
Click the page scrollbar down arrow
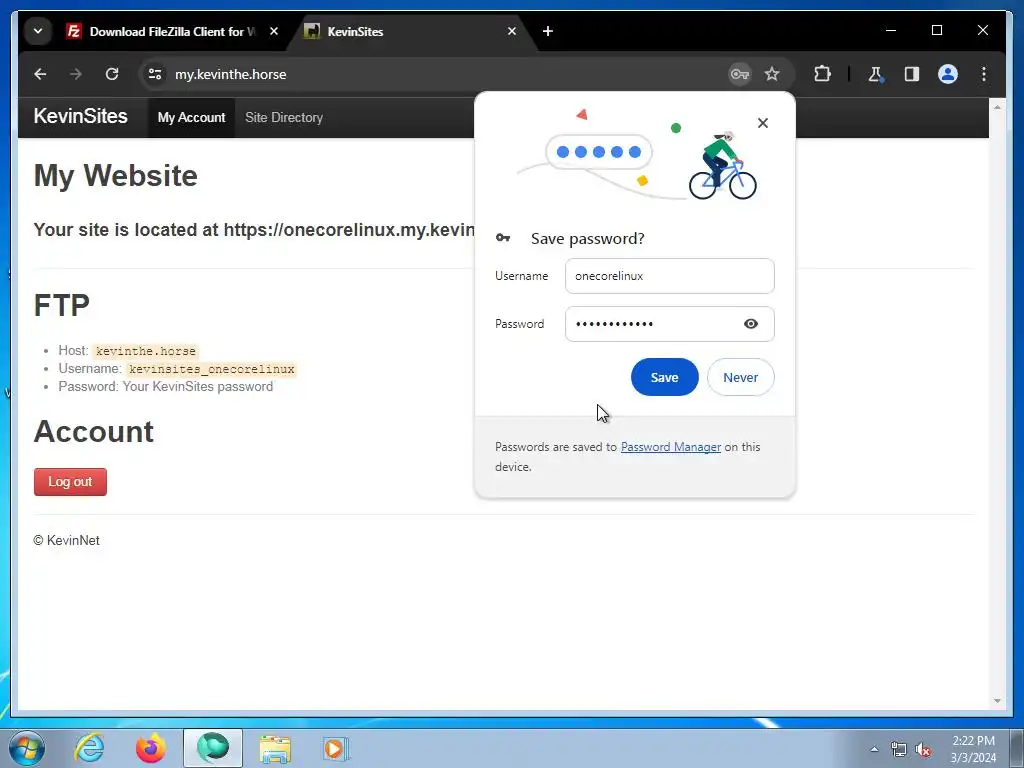click(997, 701)
